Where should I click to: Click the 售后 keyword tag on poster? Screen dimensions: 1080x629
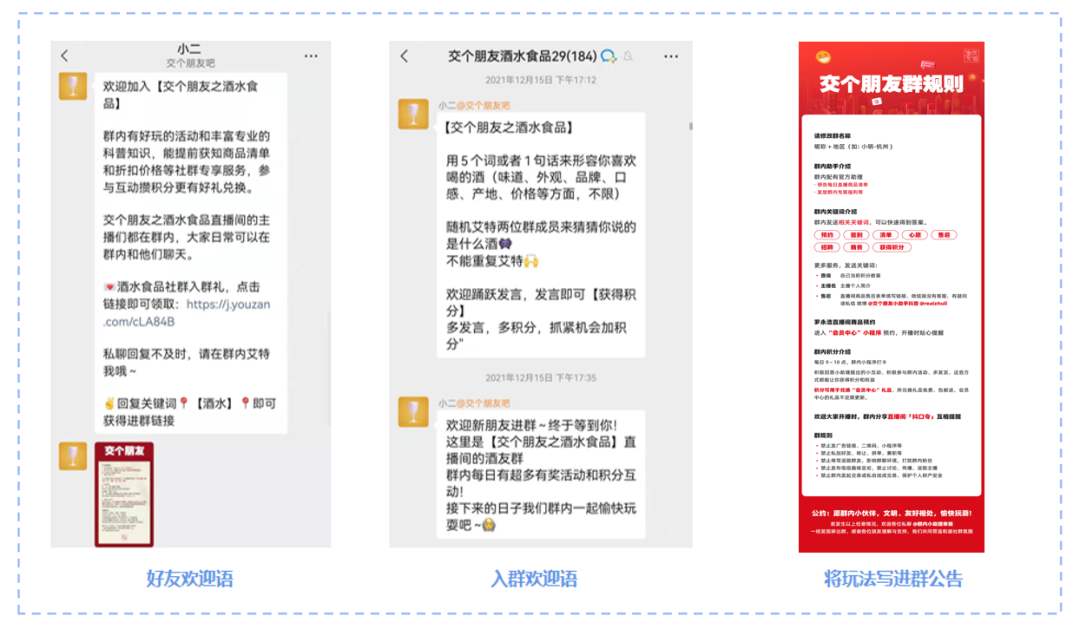click(944, 234)
